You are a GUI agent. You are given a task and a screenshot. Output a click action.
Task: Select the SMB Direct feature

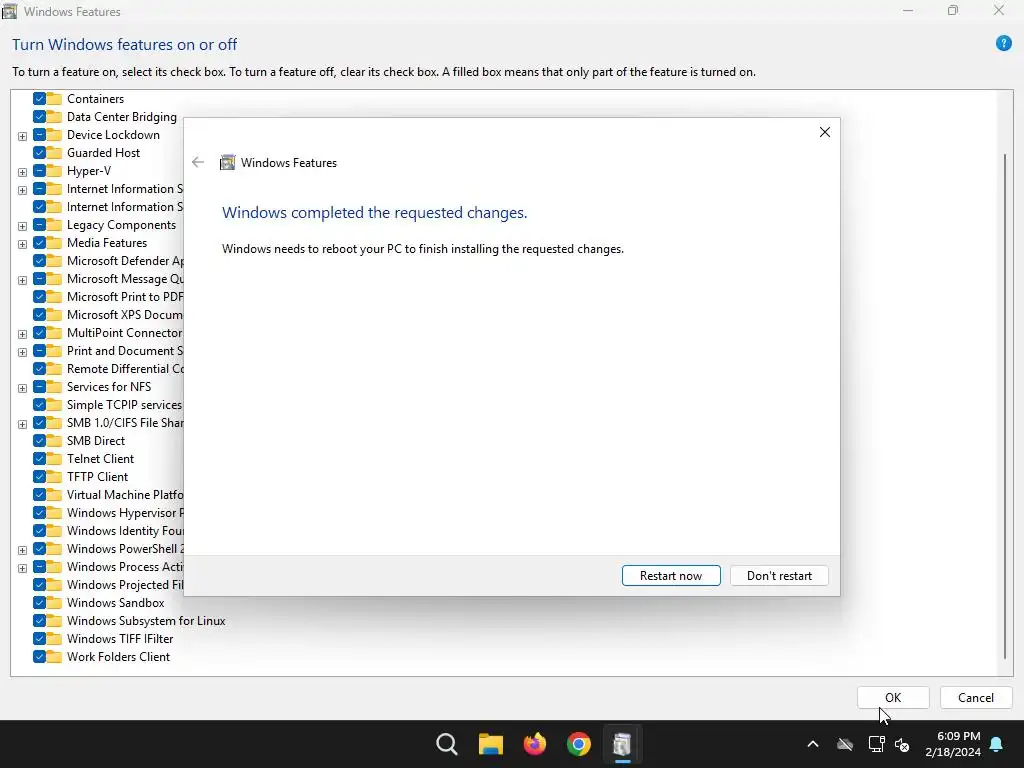coord(95,441)
